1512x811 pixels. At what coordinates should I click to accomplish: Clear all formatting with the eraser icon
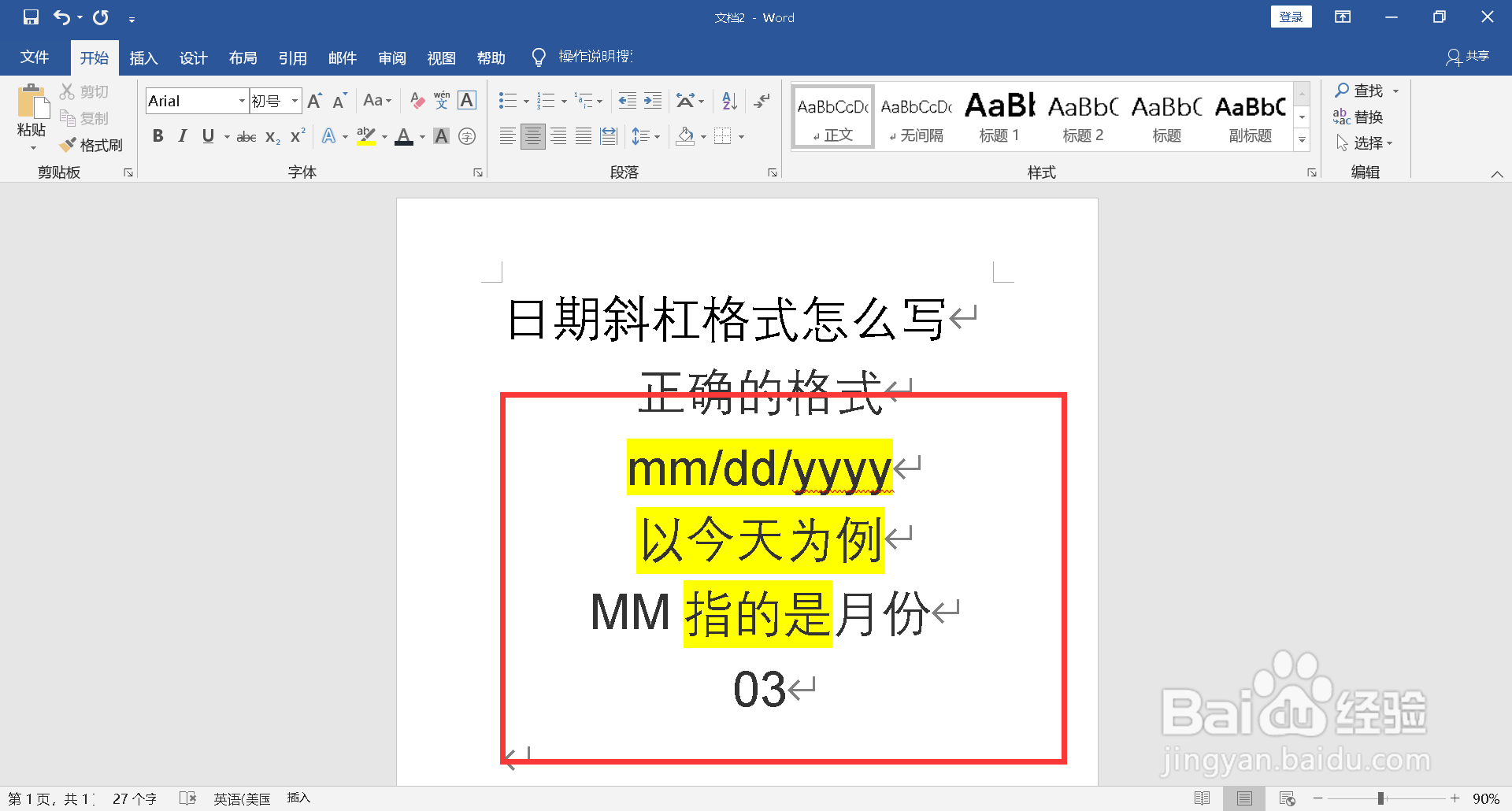pos(417,101)
